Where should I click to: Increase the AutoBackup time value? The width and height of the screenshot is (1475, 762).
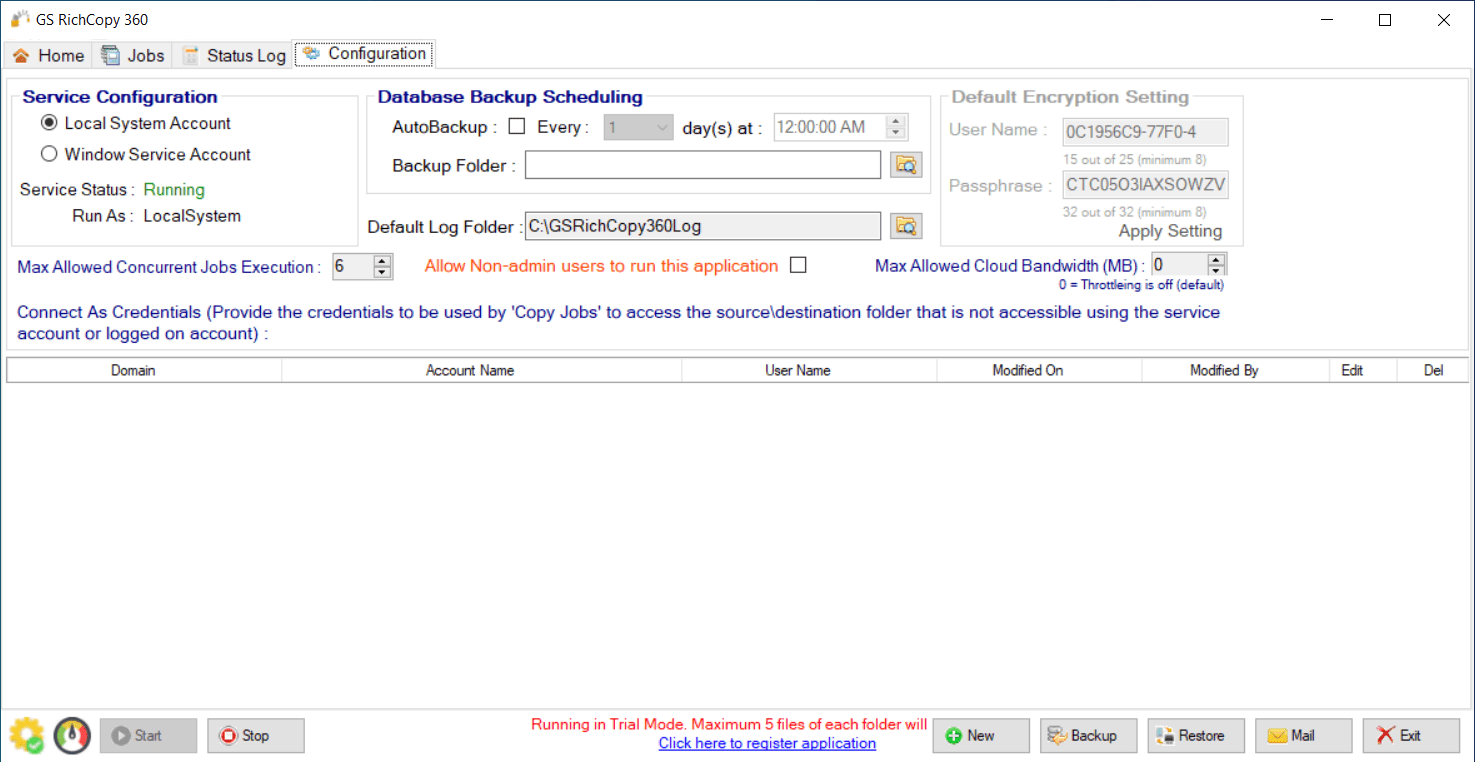point(896,122)
